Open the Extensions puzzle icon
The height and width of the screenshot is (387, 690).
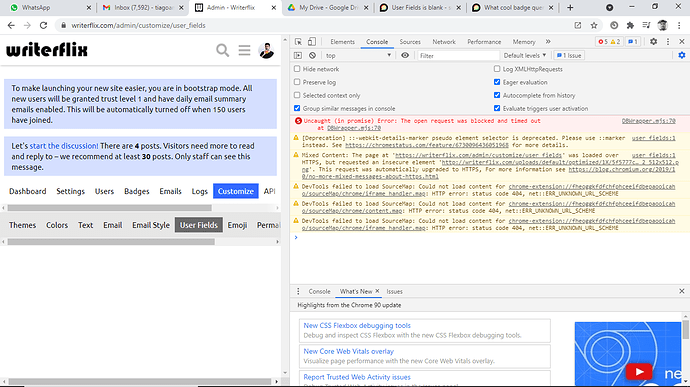(630, 26)
